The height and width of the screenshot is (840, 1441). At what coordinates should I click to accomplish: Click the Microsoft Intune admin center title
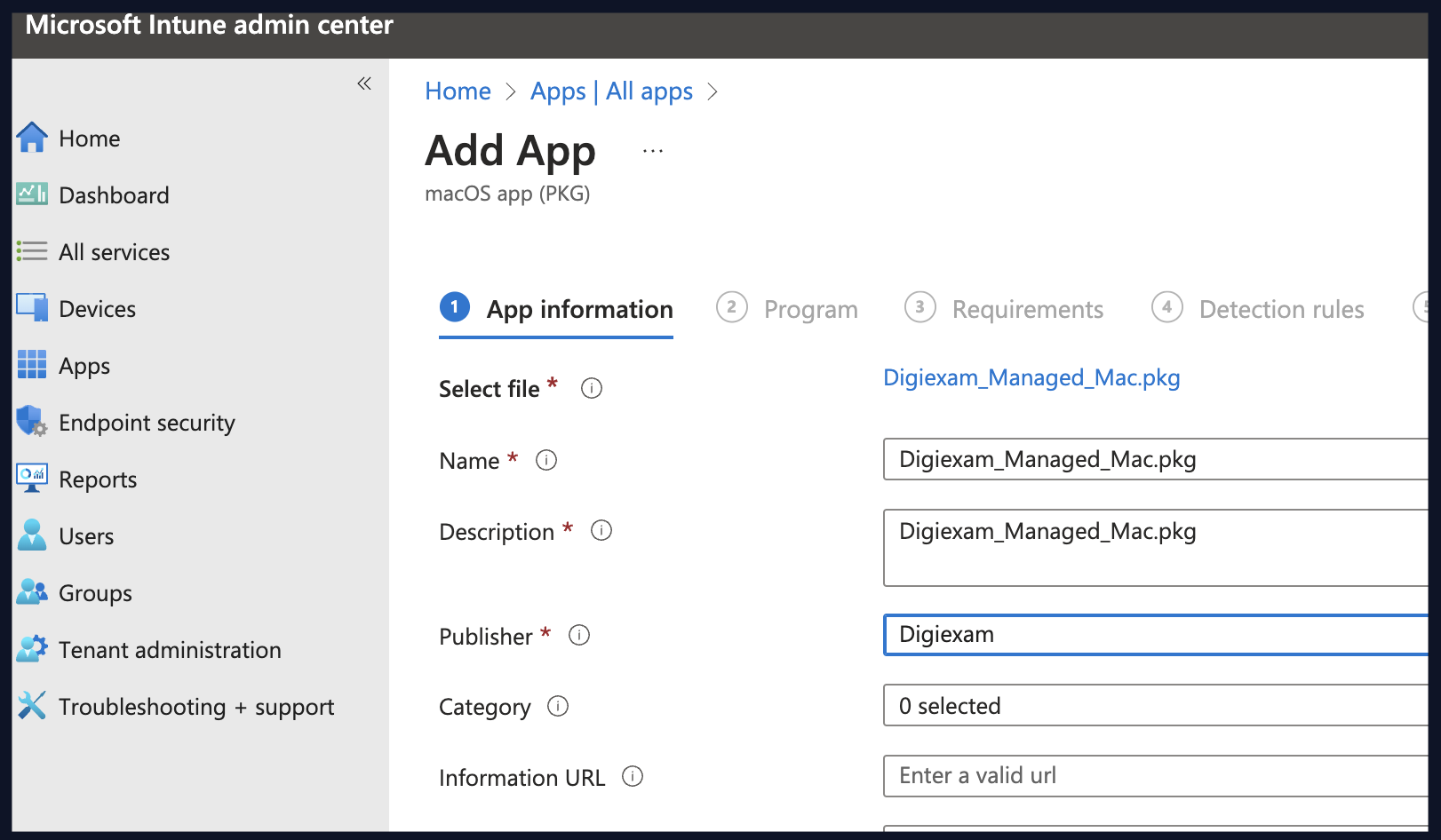point(210,25)
